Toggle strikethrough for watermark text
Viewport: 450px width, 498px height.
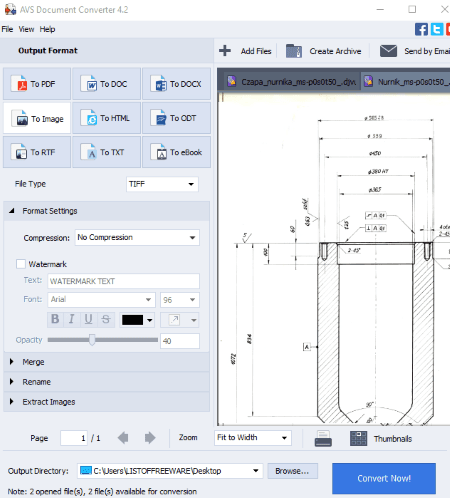tap(106, 319)
